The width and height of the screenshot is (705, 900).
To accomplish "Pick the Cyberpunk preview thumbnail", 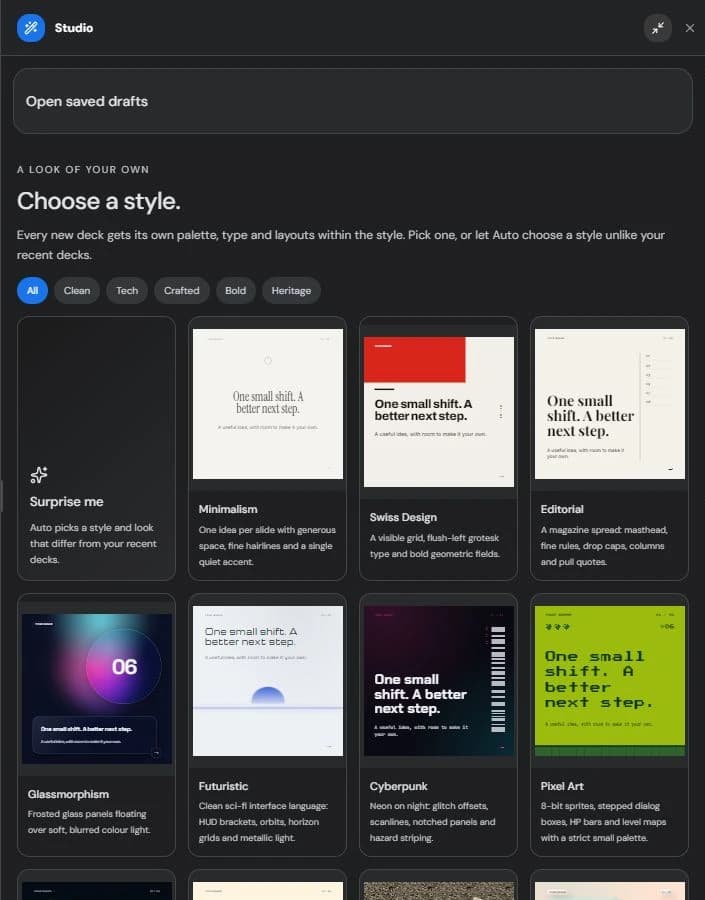I will [439, 681].
